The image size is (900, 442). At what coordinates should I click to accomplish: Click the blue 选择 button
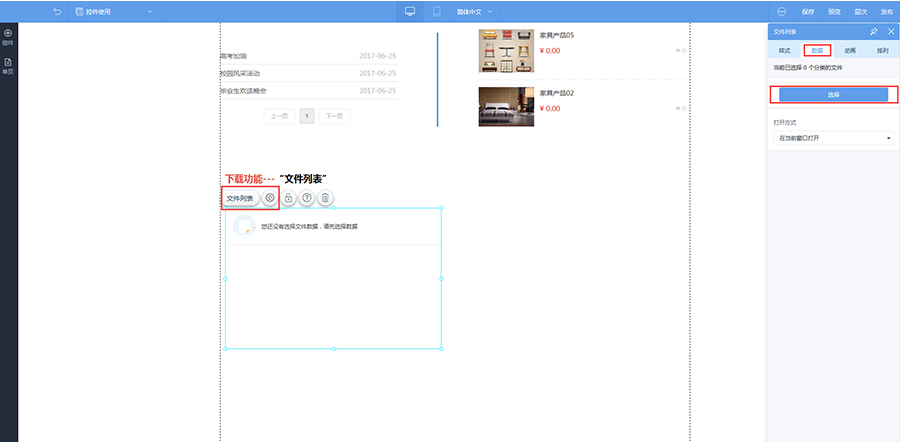tap(833, 95)
